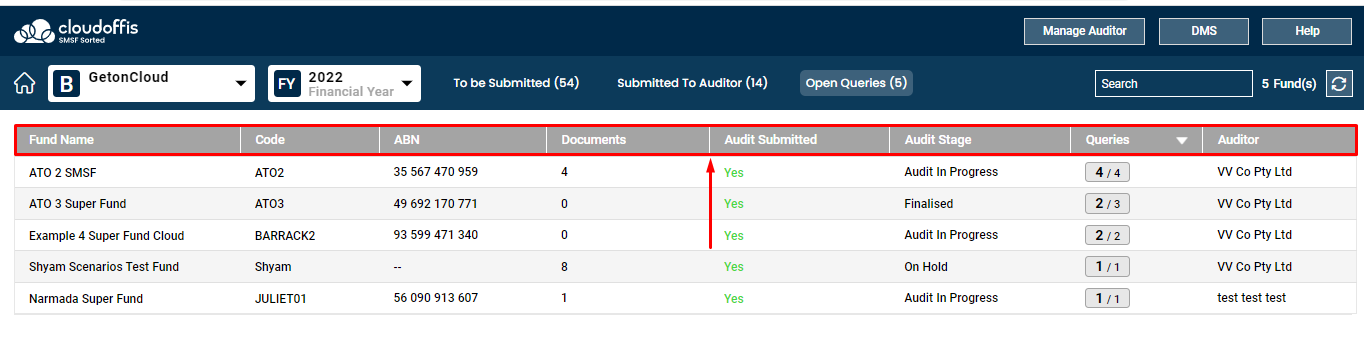This screenshot has height=360, width=1364.
Task: Click Yes in ATO 2 SMSF row
Action: coord(734,173)
